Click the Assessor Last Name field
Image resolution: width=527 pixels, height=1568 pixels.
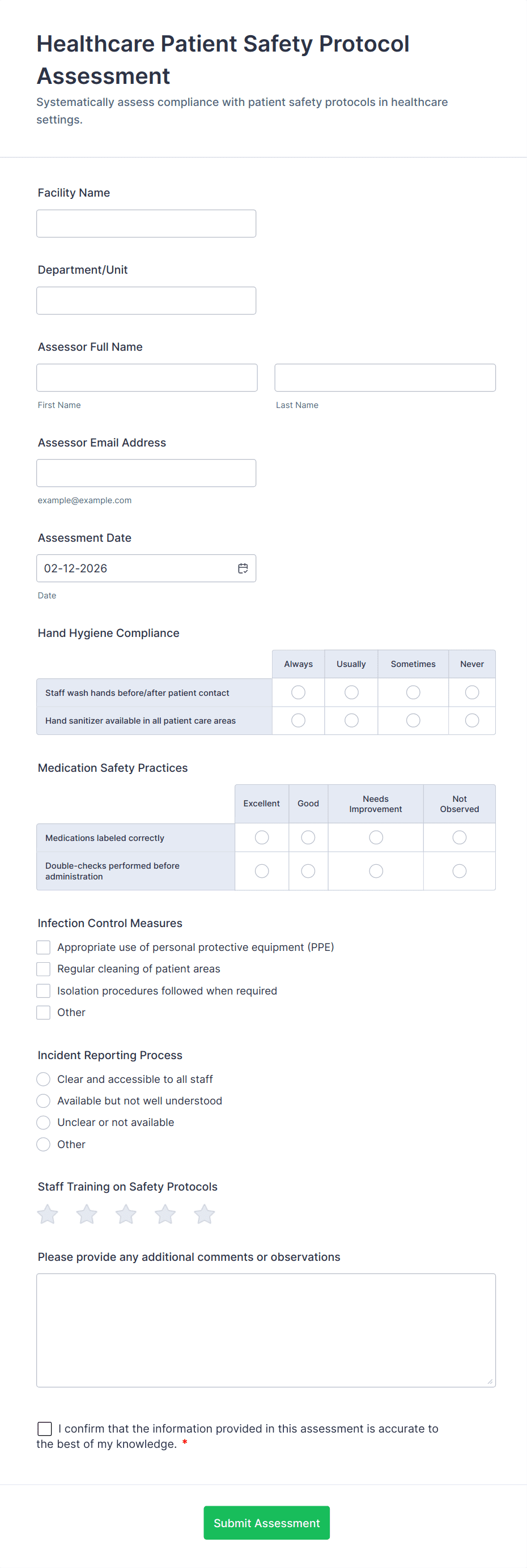[385, 377]
